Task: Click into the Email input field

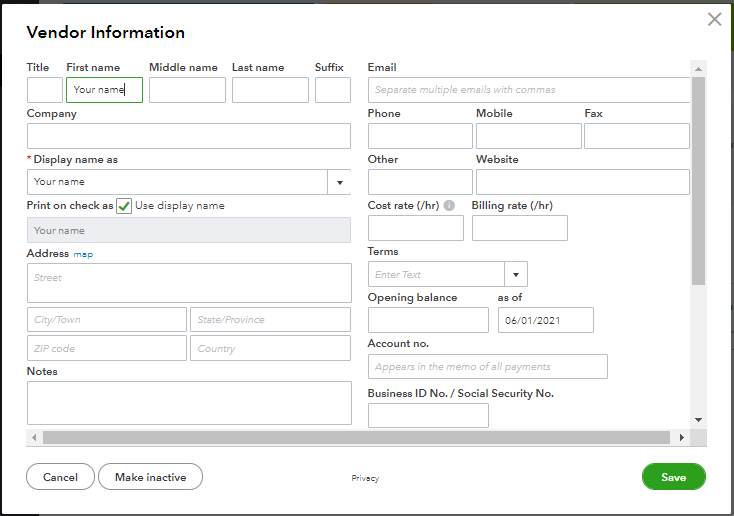Action: (x=528, y=90)
